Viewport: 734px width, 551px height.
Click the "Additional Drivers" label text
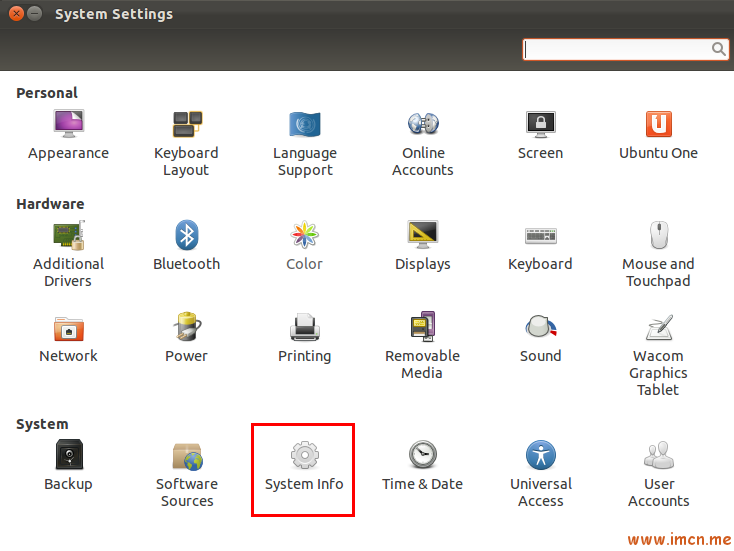(68, 272)
